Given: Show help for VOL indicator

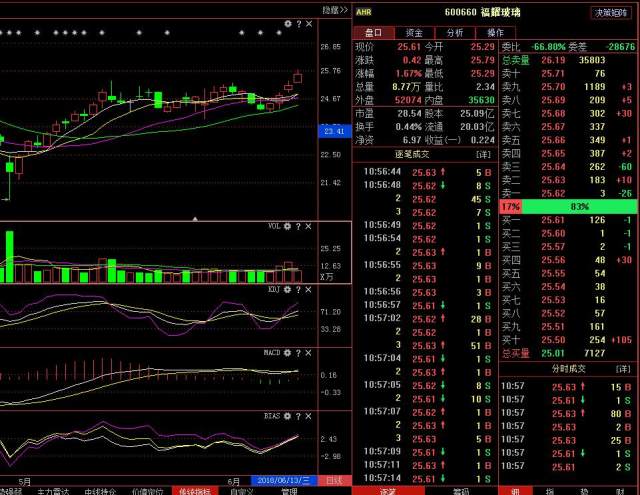Looking at the screenshot, I should (x=298, y=226).
